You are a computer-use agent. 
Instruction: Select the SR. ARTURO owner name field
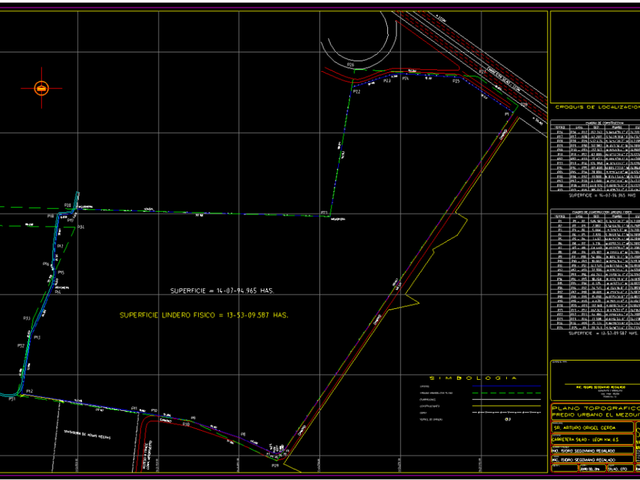[592, 427]
